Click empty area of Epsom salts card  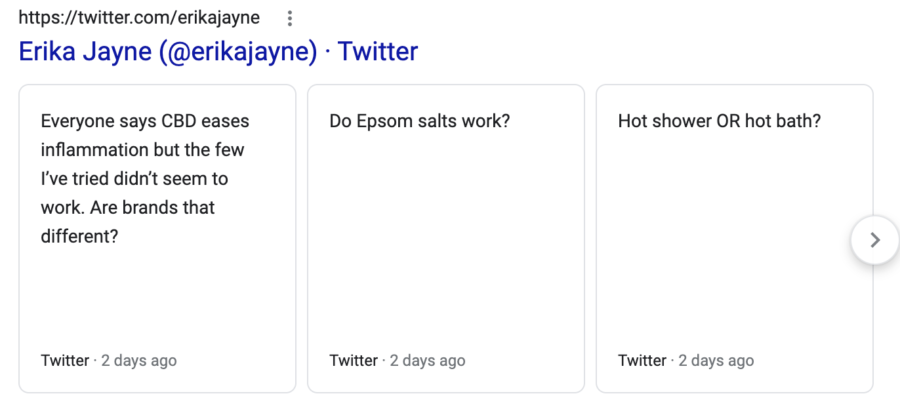[446, 241]
